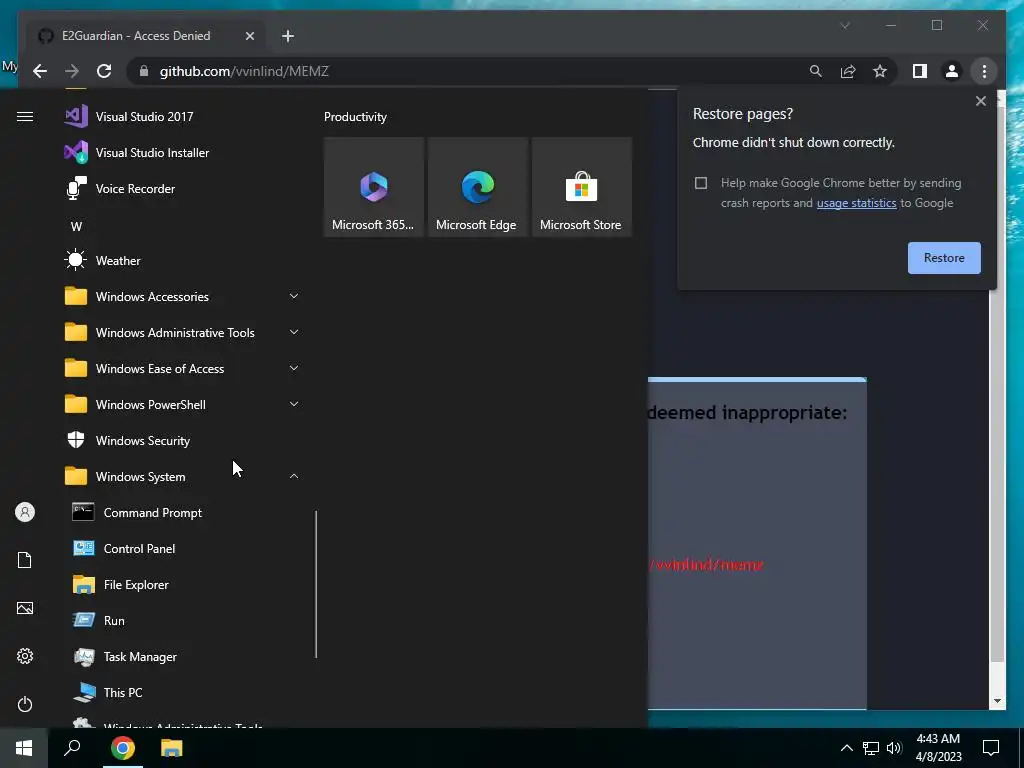Open network status in system tray

871,748
